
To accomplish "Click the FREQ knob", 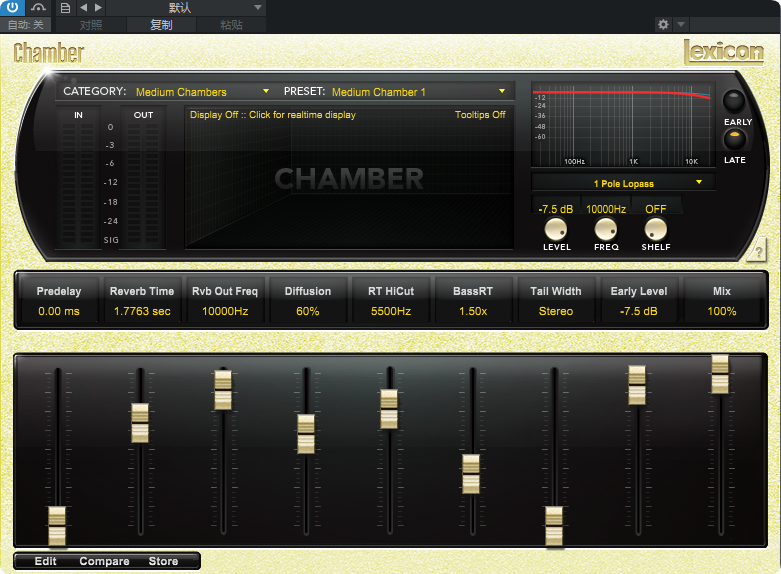I will tap(606, 229).
